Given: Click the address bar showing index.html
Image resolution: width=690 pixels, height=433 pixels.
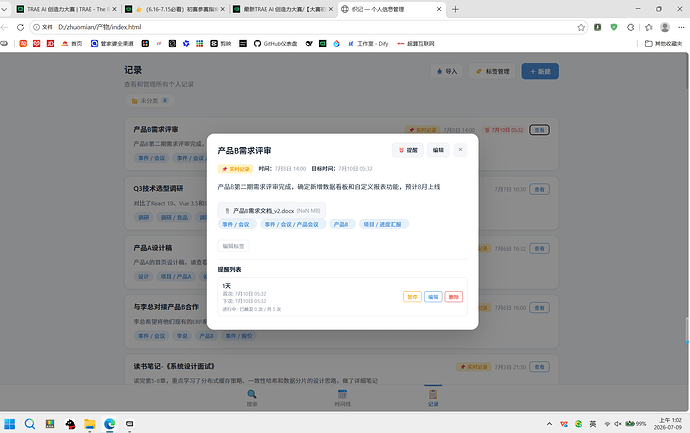Looking at the screenshot, I should (x=308, y=27).
